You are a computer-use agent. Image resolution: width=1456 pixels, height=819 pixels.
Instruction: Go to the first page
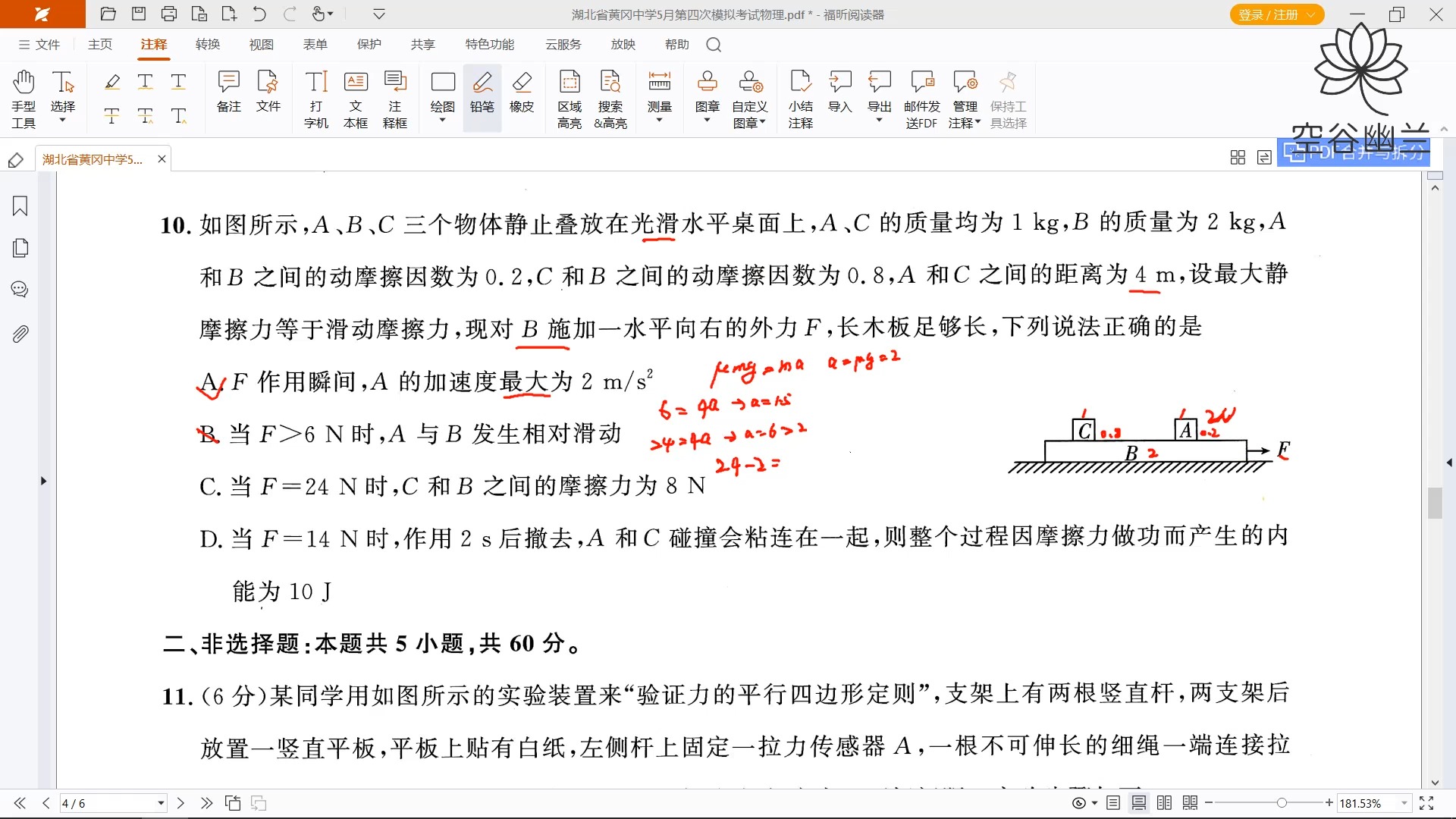20,803
